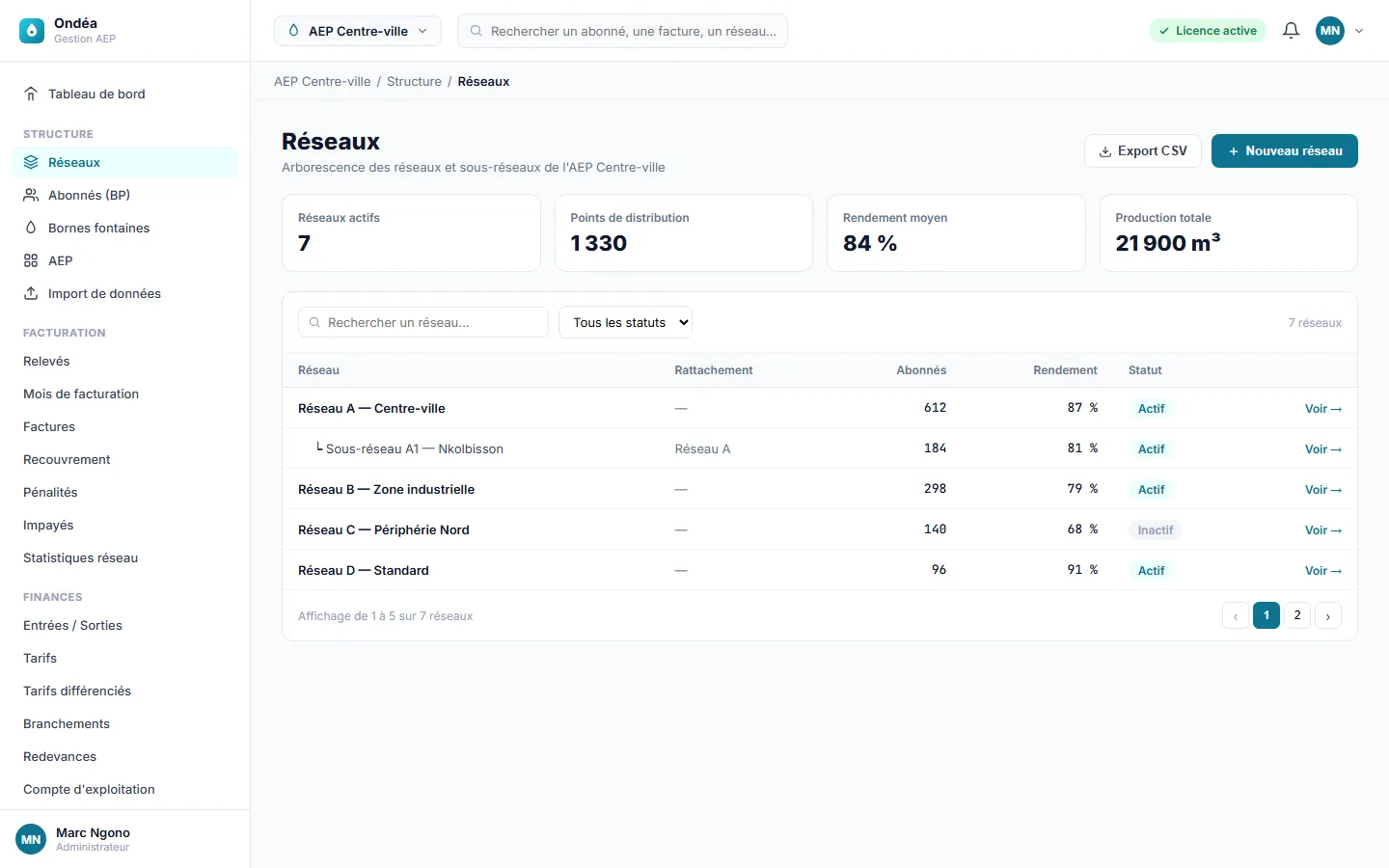Click the AEP grid icon in sidebar
1389x868 pixels.
(31, 260)
